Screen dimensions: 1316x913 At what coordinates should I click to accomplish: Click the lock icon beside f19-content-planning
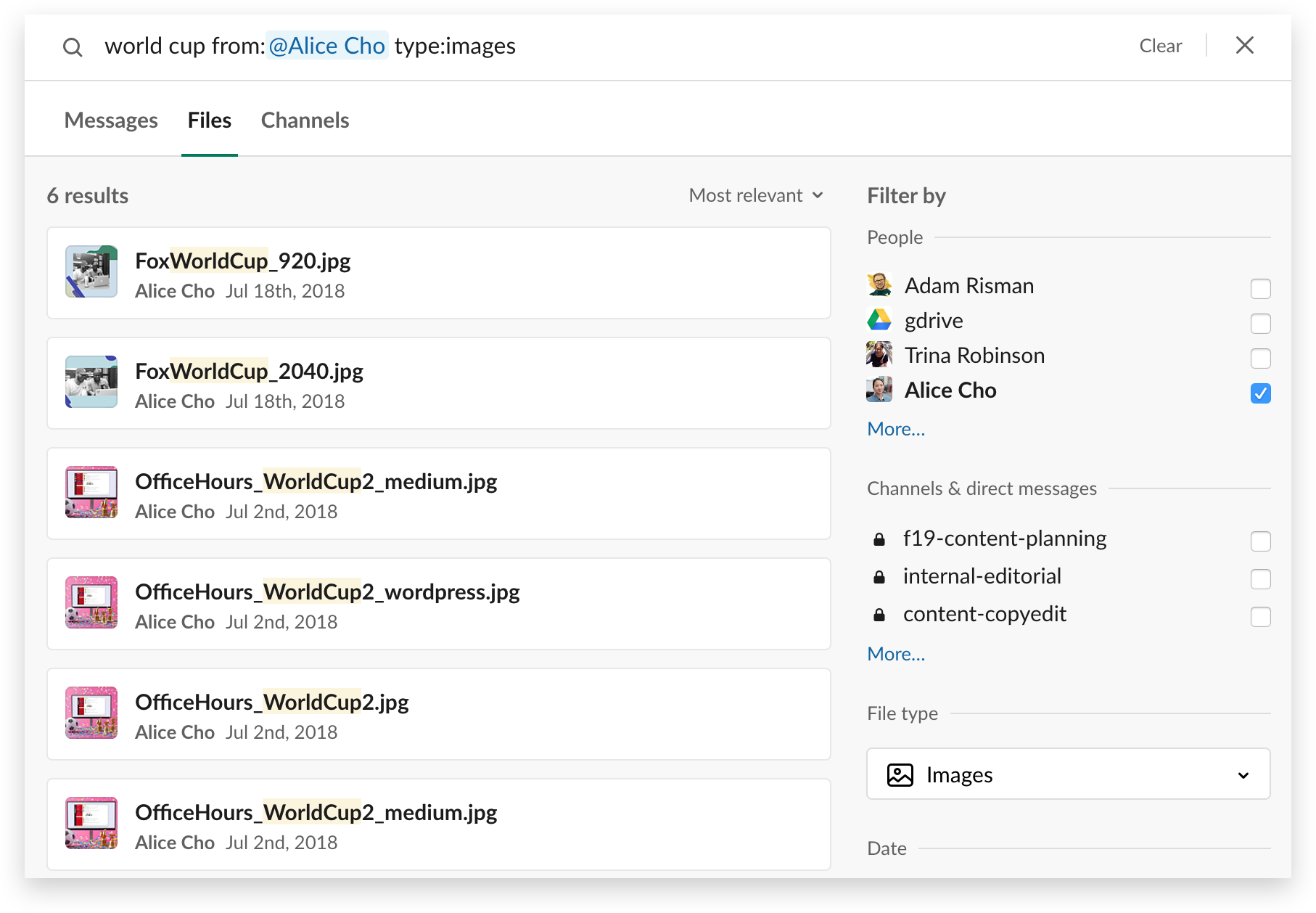click(x=879, y=539)
